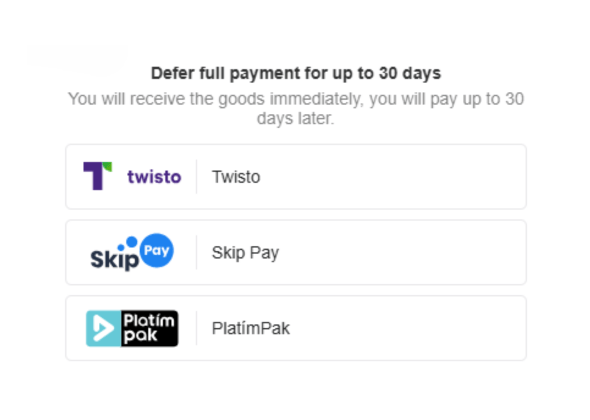The width and height of the screenshot is (590, 420).
Task: Click the teal play arrow in PlatímPak logo
Action: 103,328
